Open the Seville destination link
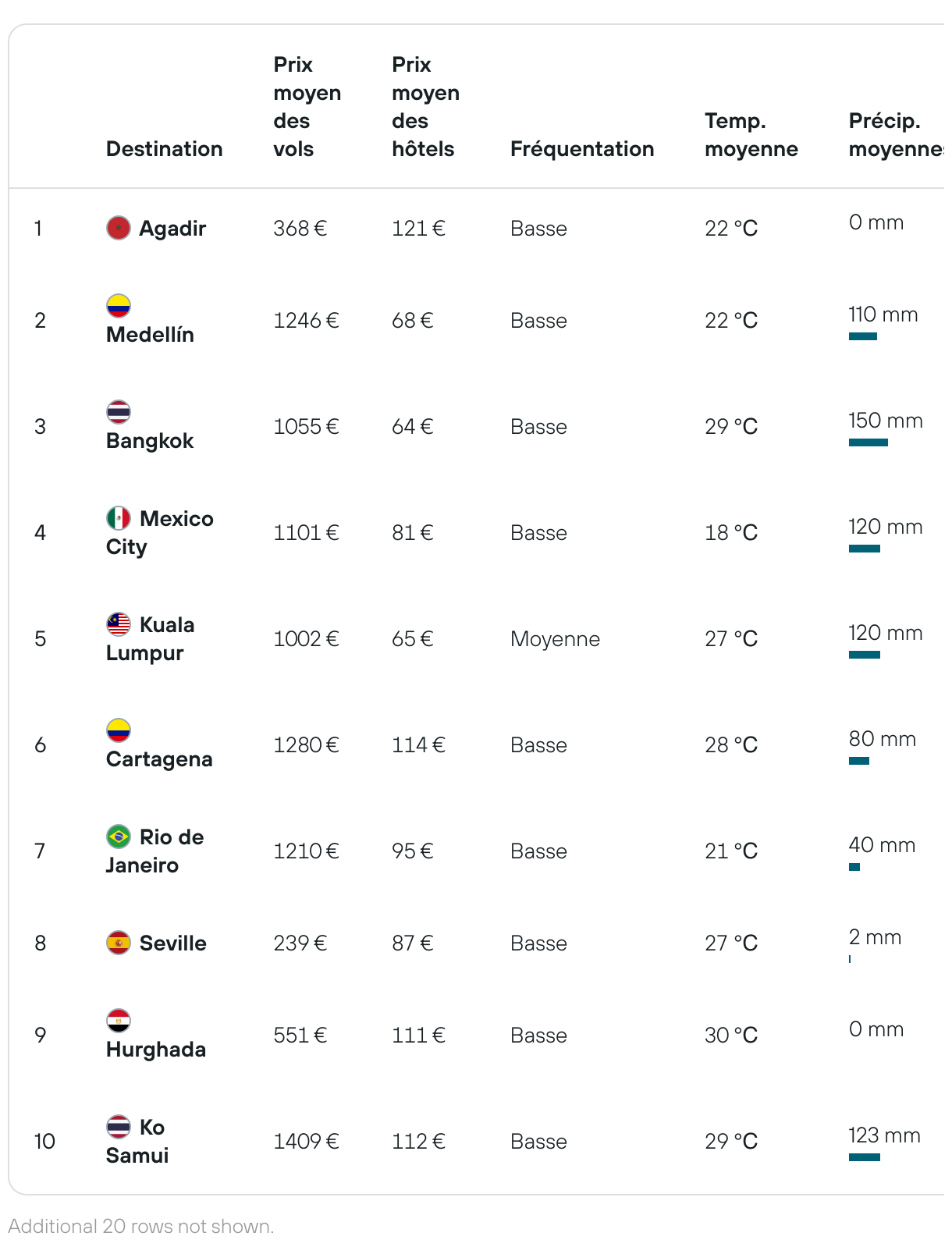This screenshot has width=952, height=1247. [x=173, y=943]
